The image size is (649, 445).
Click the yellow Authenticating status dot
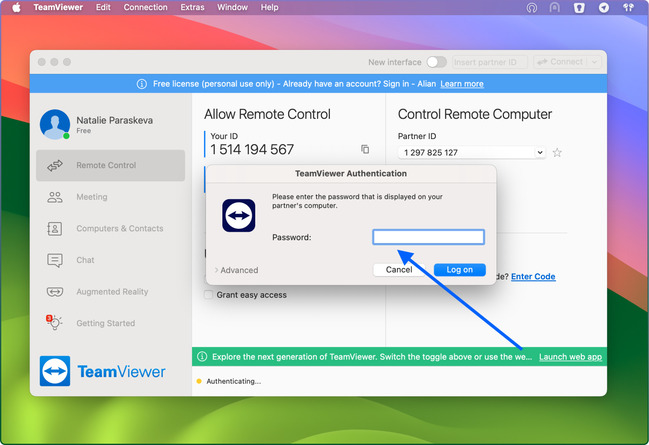coord(199,381)
